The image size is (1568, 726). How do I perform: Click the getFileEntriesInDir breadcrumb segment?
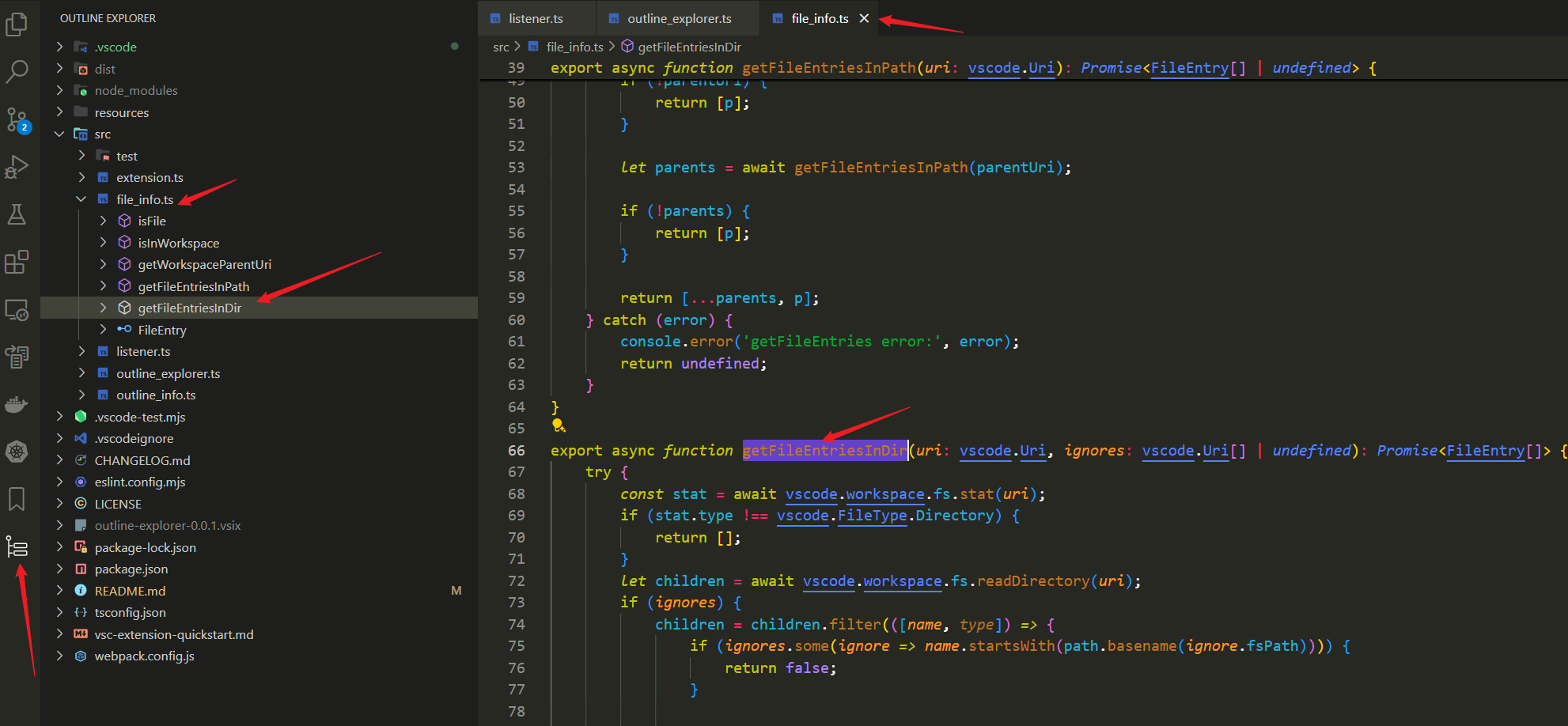pyautogui.click(x=689, y=47)
